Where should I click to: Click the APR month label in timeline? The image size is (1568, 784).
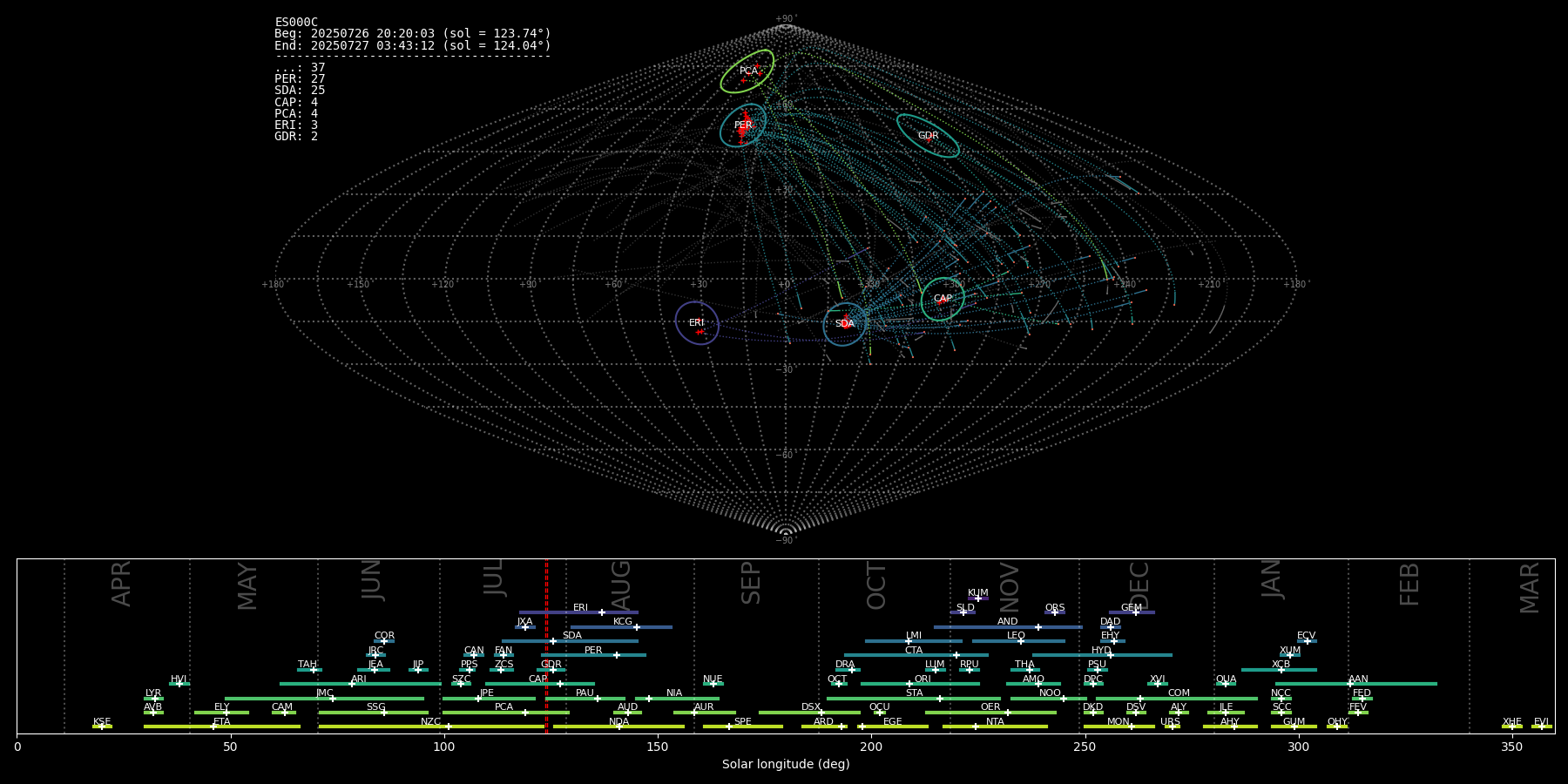121,584
